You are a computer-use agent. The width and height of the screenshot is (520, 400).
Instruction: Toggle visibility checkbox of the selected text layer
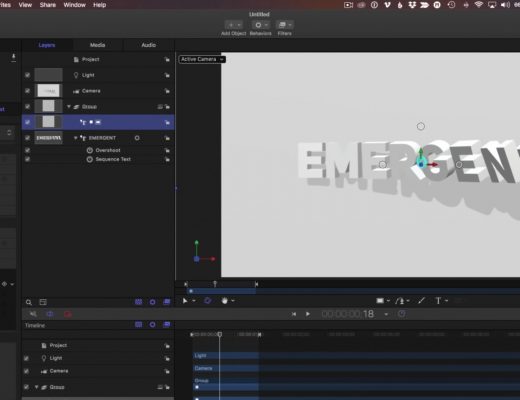(x=27, y=122)
